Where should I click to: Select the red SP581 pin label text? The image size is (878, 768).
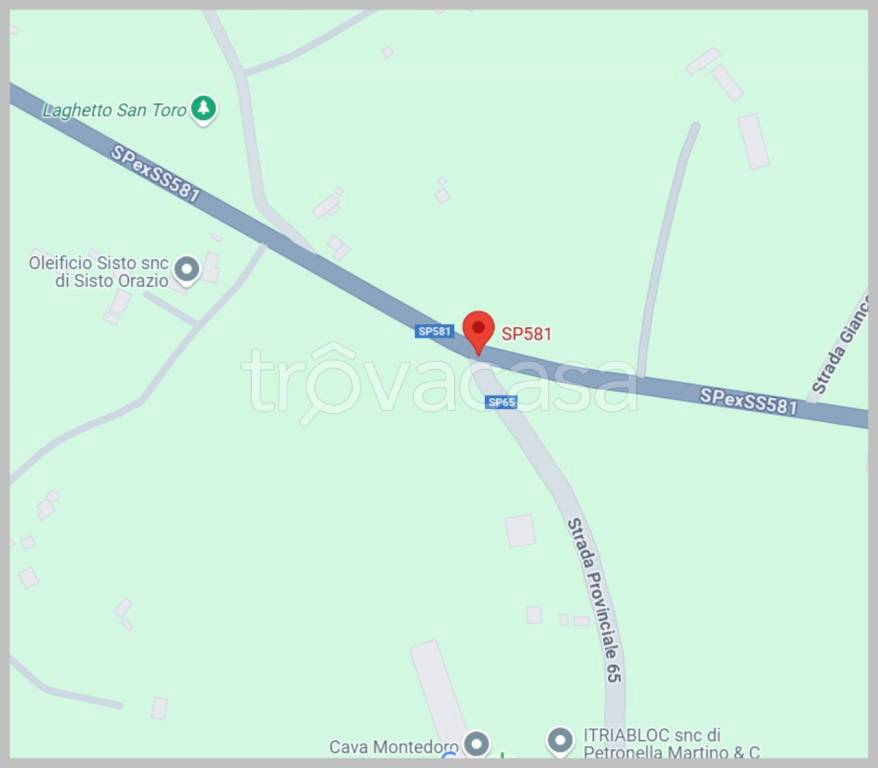[526, 334]
